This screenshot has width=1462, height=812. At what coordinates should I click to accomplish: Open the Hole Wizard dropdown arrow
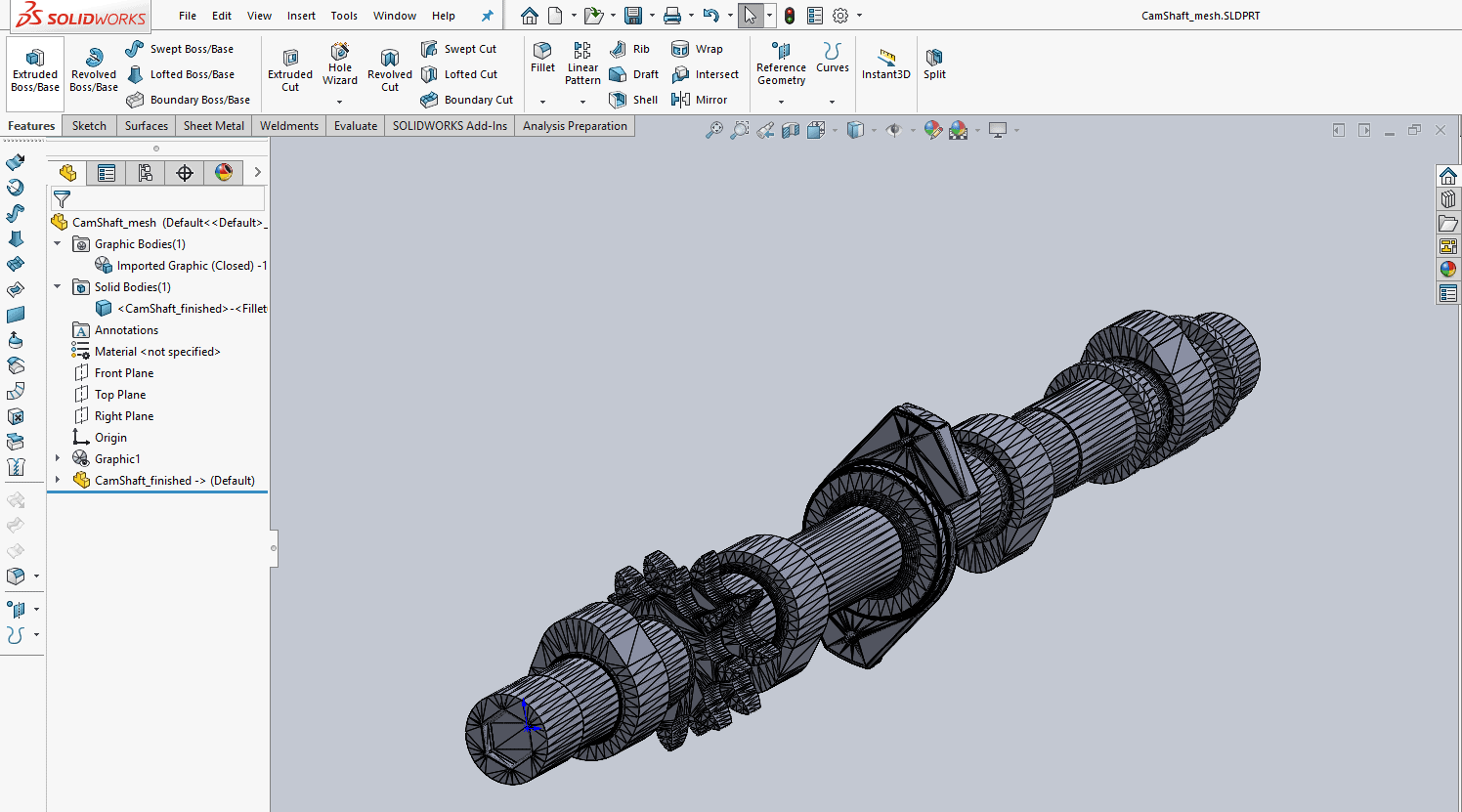(340, 102)
